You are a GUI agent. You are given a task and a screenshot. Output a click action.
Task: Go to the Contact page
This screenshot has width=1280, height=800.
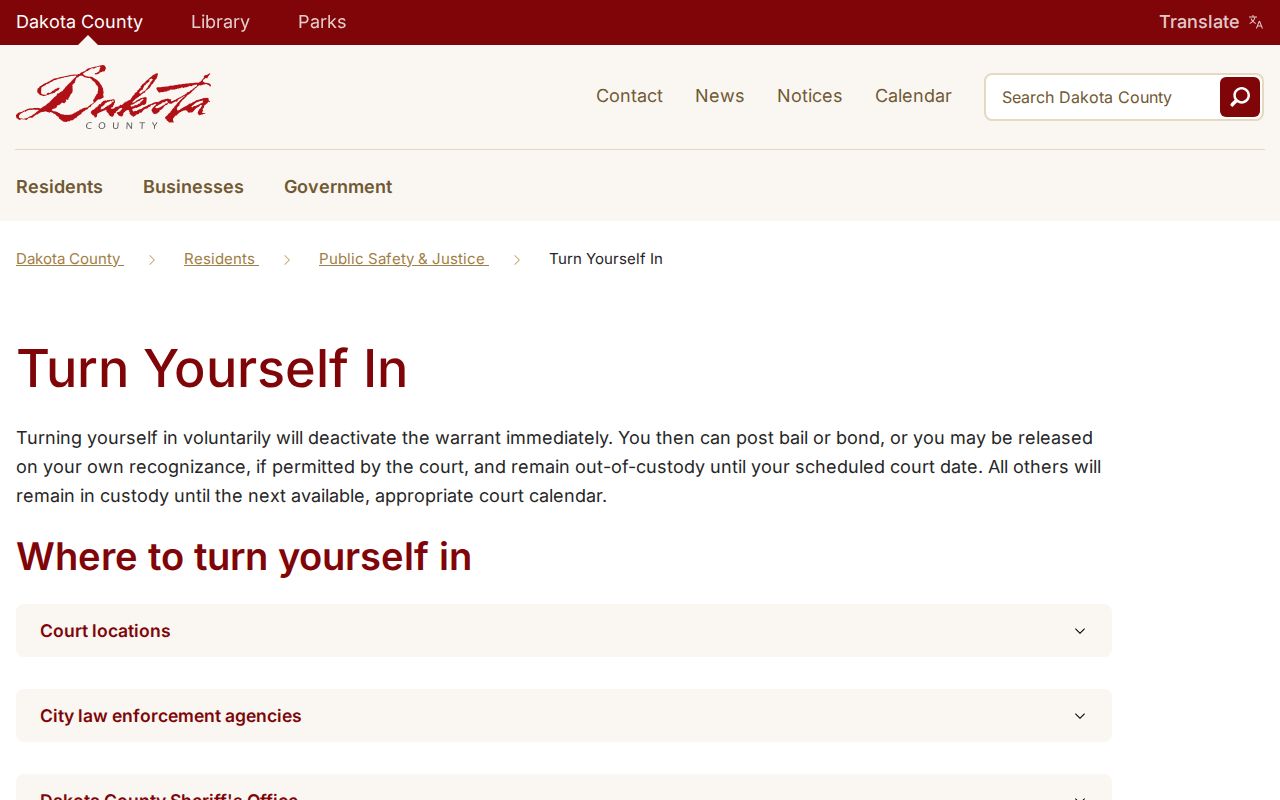click(x=629, y=96)
